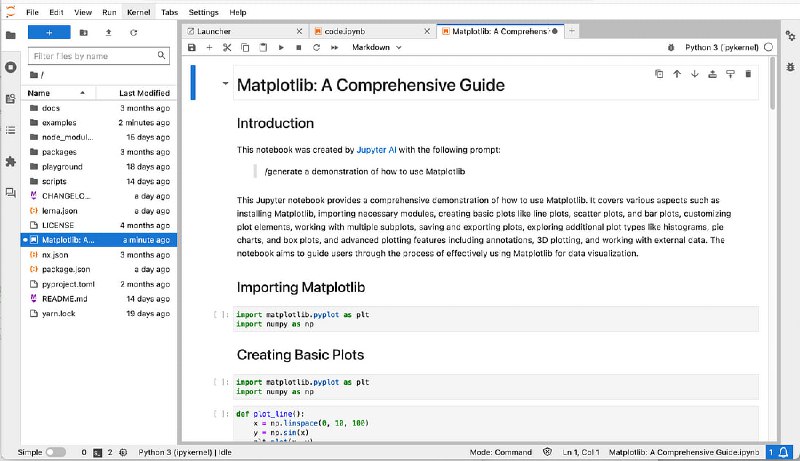Select the README.md file
Viewport: 800px width, 461px height.
98,299
